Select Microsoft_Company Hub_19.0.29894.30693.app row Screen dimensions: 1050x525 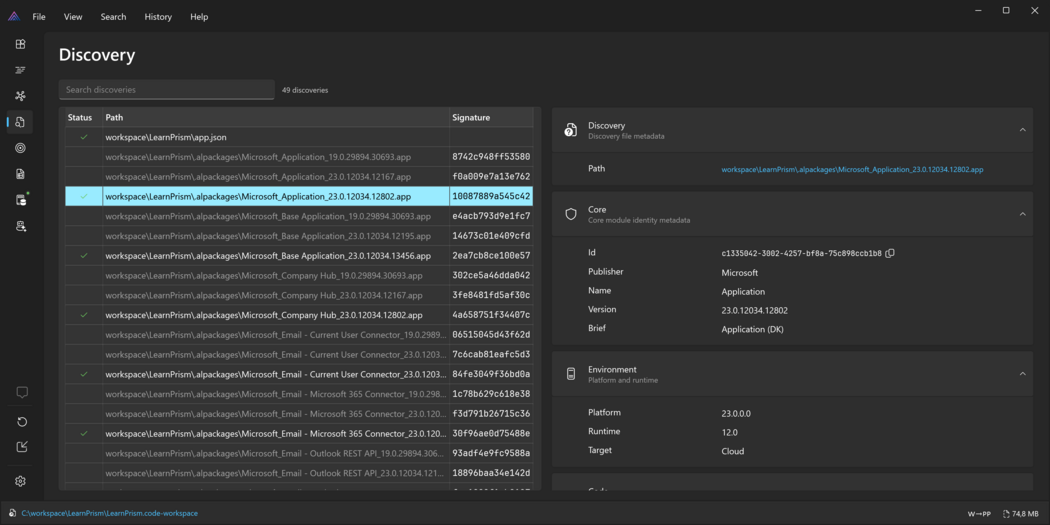(x=299, y=275)
